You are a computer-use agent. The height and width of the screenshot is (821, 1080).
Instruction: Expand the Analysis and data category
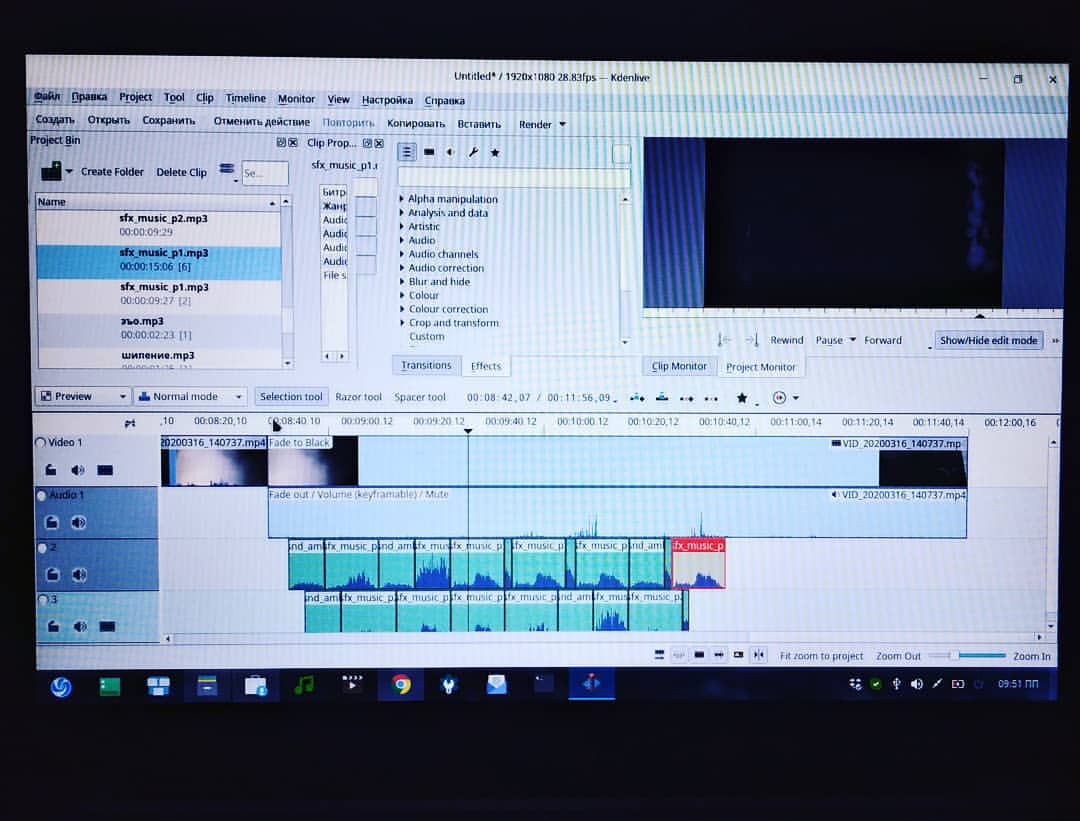tap(402, 212)
